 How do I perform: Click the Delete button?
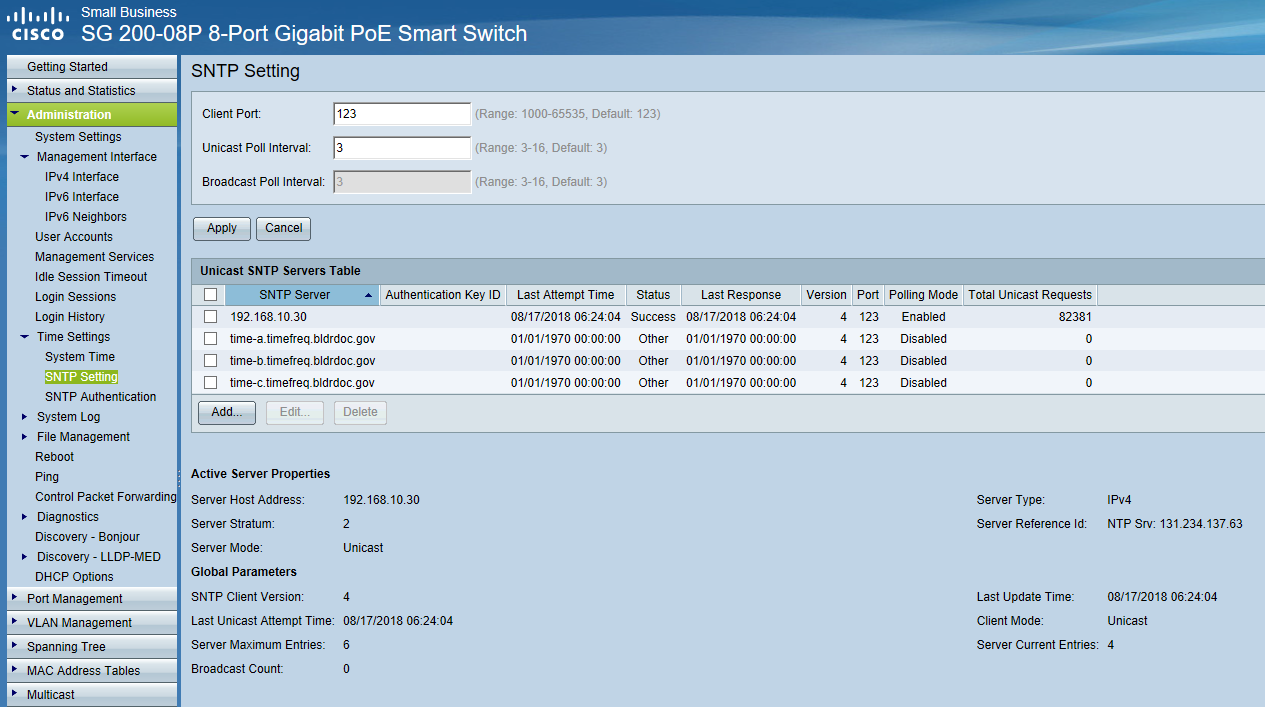click(361, 412)
